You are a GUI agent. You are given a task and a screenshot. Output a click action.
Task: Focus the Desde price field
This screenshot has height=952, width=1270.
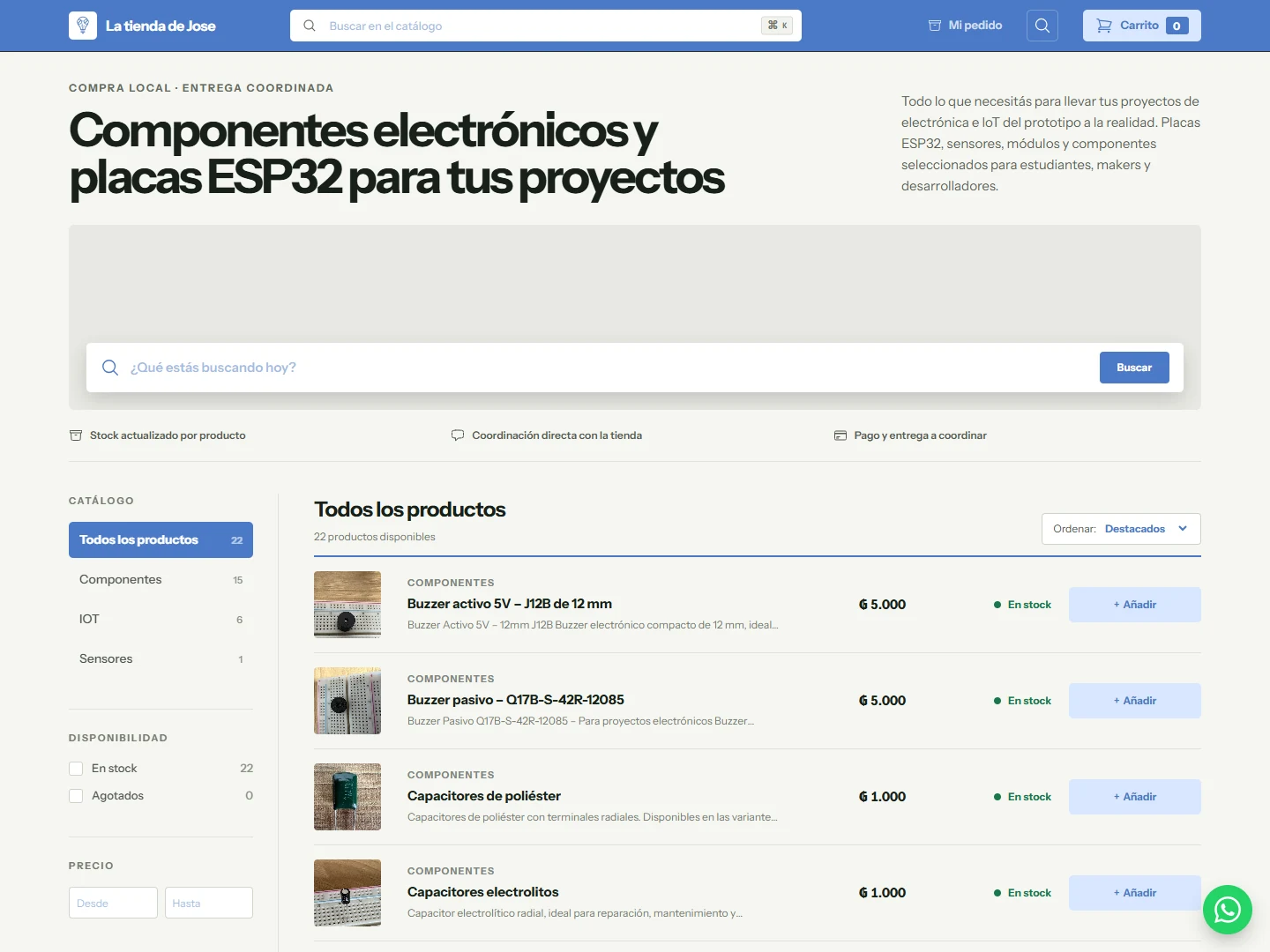[x=113, y=903]
